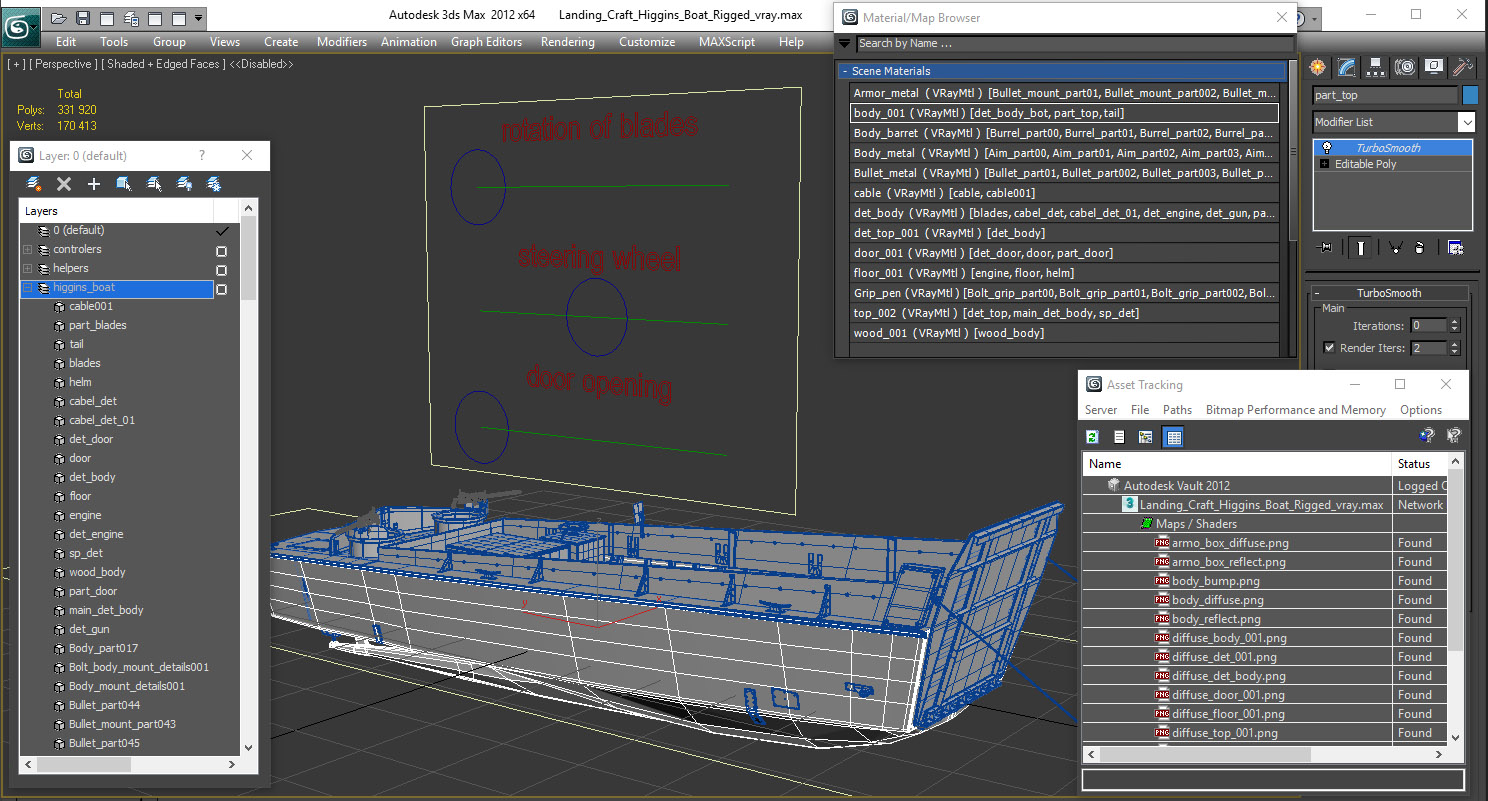Click the Open File folder icon

tap(59, 18)
